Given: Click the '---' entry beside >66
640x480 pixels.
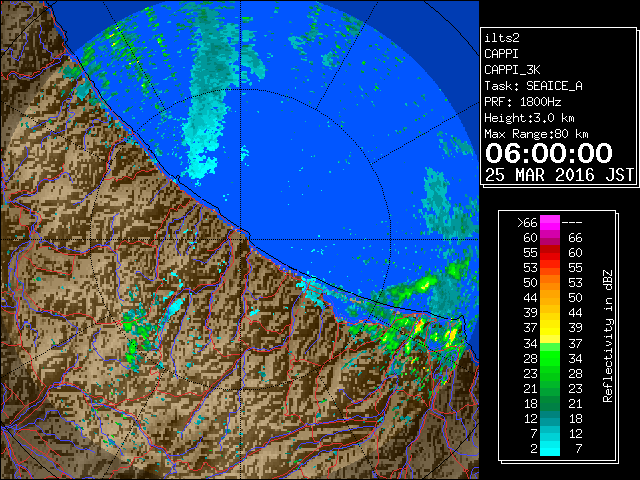Looking at the screenshot, I should pos(572,223).
